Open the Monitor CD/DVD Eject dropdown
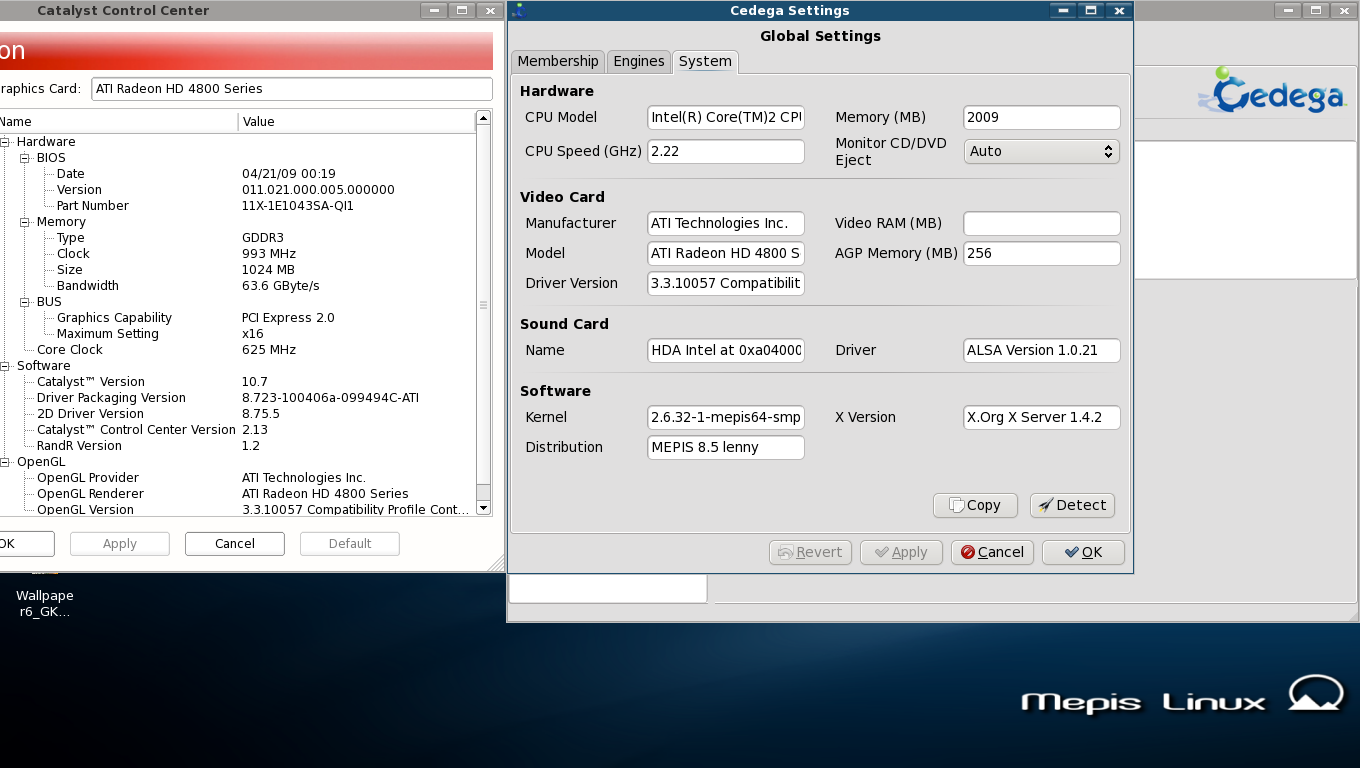The height and width of the screenshot is (768, 1360). (1041, 151)
